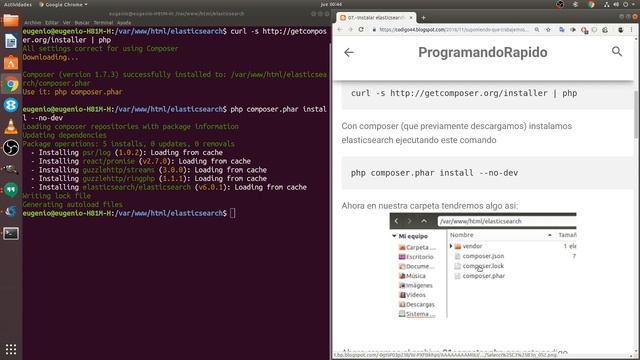The height and width of the screenshot is (360, 640).
Task: Click 'Updating dependencies' terminal line
Action: pos(64,135)
